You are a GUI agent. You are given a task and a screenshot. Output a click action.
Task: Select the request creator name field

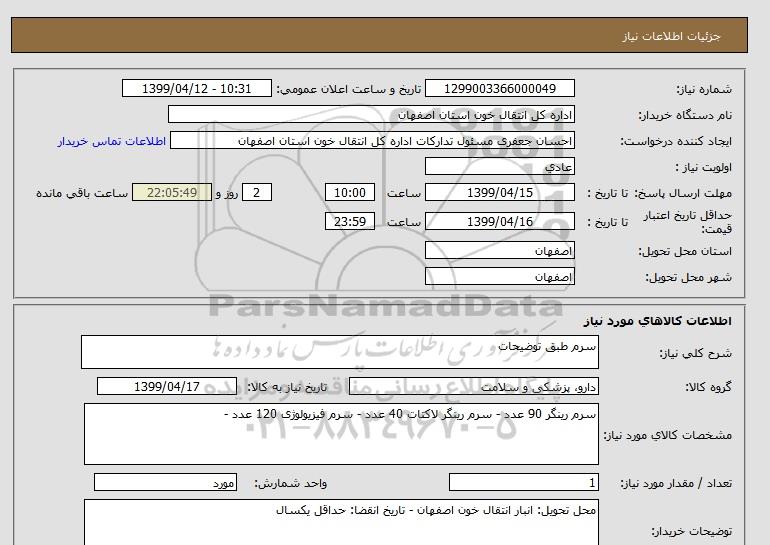(x=372, y=140)
